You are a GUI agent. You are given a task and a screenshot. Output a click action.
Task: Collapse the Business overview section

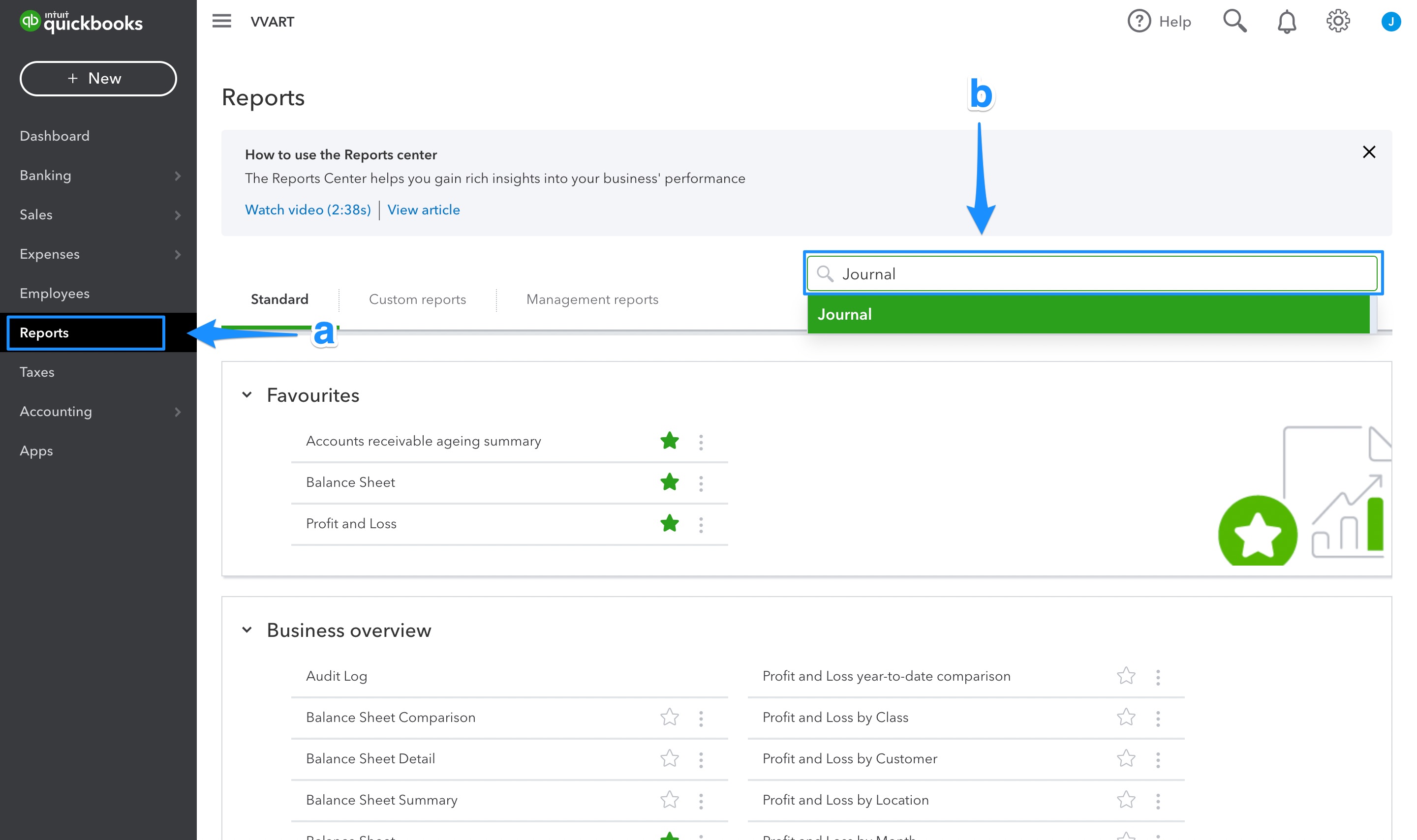pyautogui.click(x=247, y=630)
